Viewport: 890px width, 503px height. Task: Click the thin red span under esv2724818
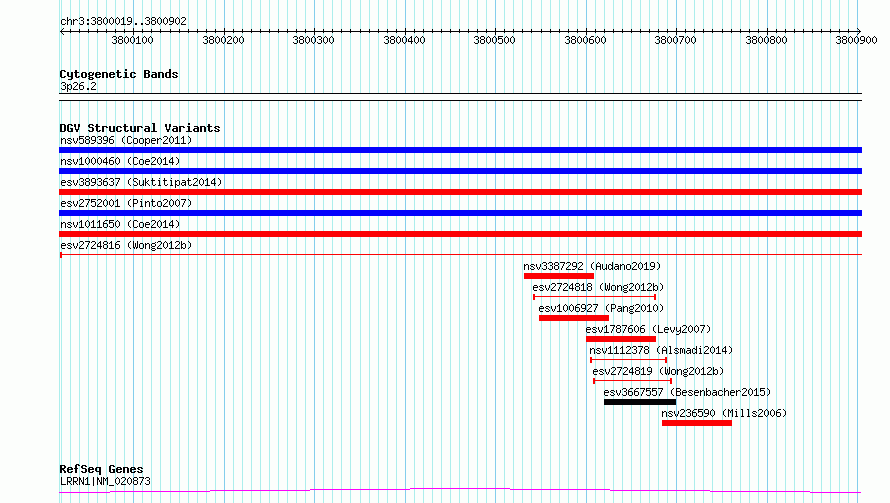click(594, 297)
